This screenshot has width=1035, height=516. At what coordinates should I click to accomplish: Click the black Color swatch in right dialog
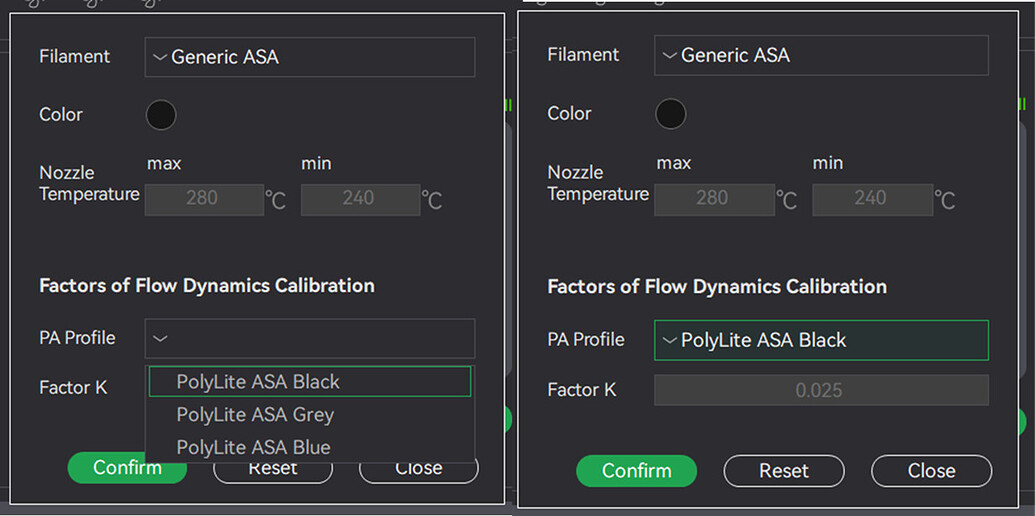671,113
